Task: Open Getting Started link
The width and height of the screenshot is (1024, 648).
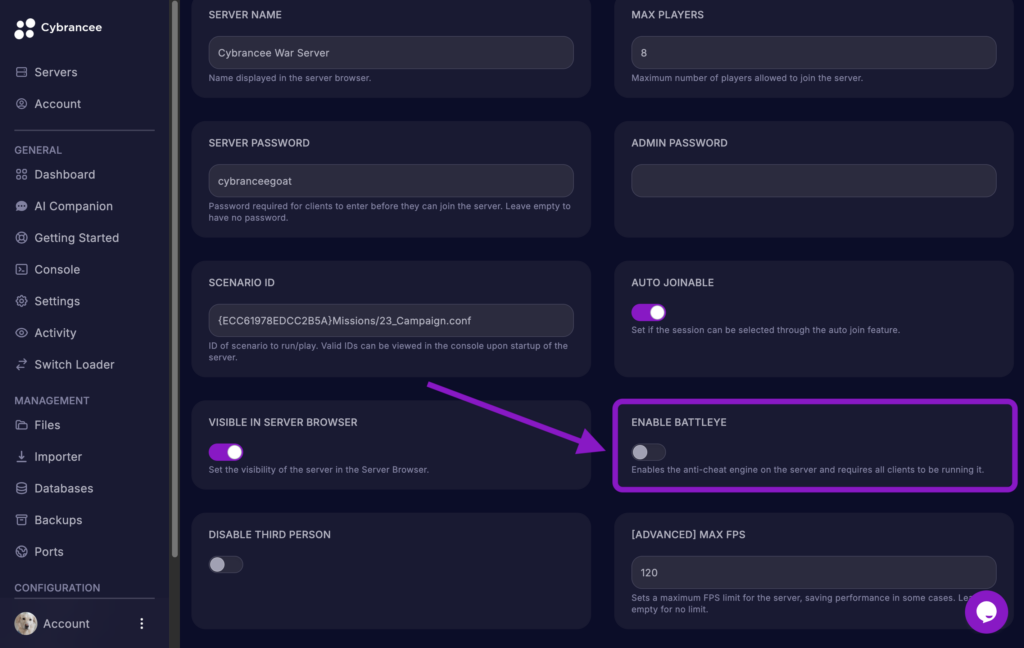Action: (x=77, y=238)
